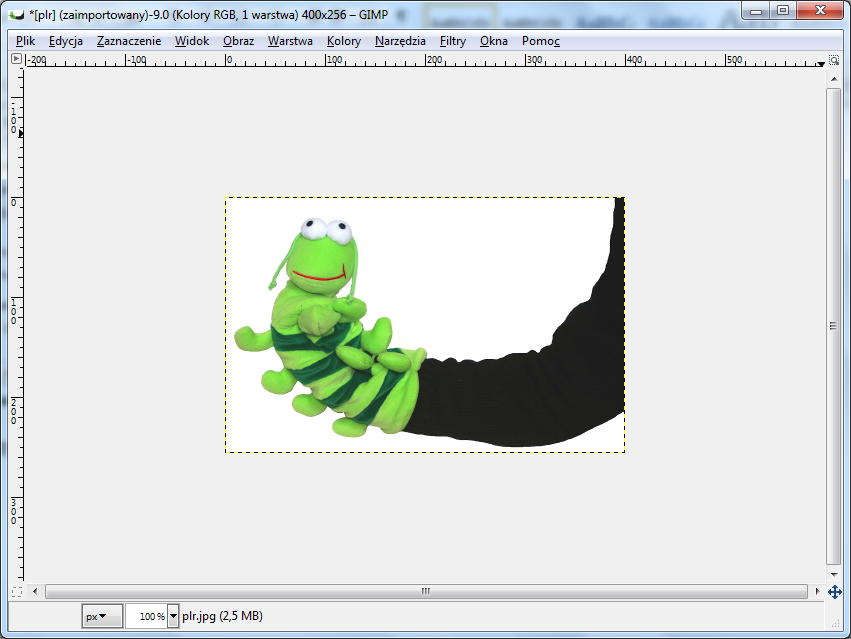The width and height of the screenshot is (851, 639).
Task: Minimize the GIMP window
Action: click(x=755, y=11)
